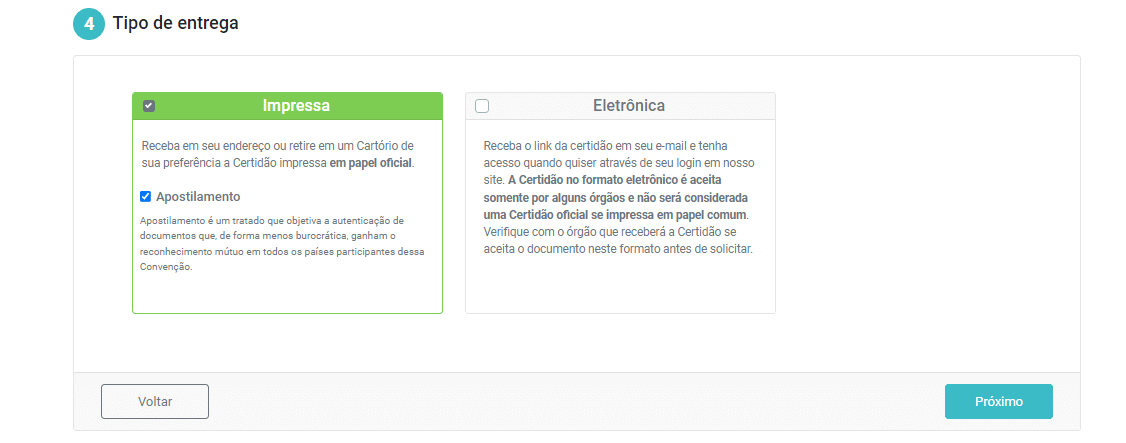
Task: Continue with the Próximo button
Action: (x=999, y=401)
